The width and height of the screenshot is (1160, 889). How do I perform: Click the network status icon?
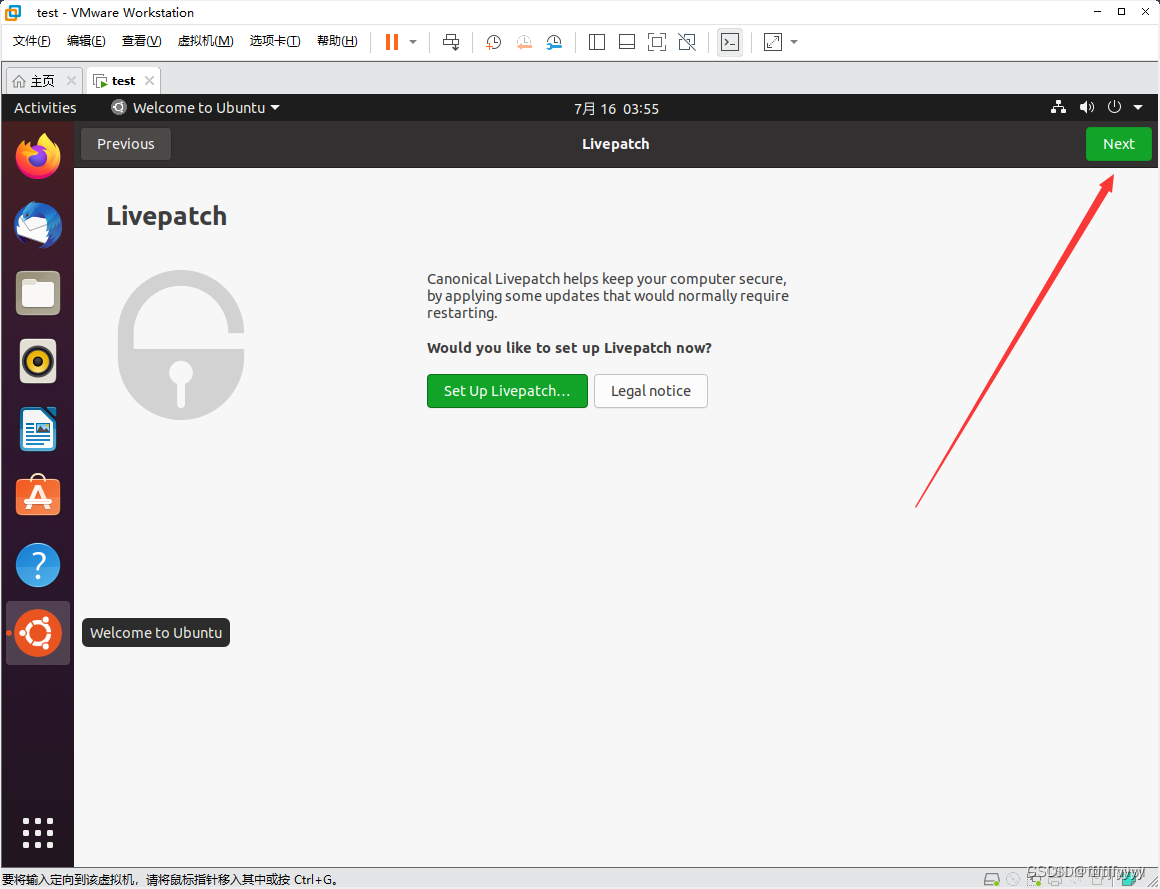tap(1059, 107)
